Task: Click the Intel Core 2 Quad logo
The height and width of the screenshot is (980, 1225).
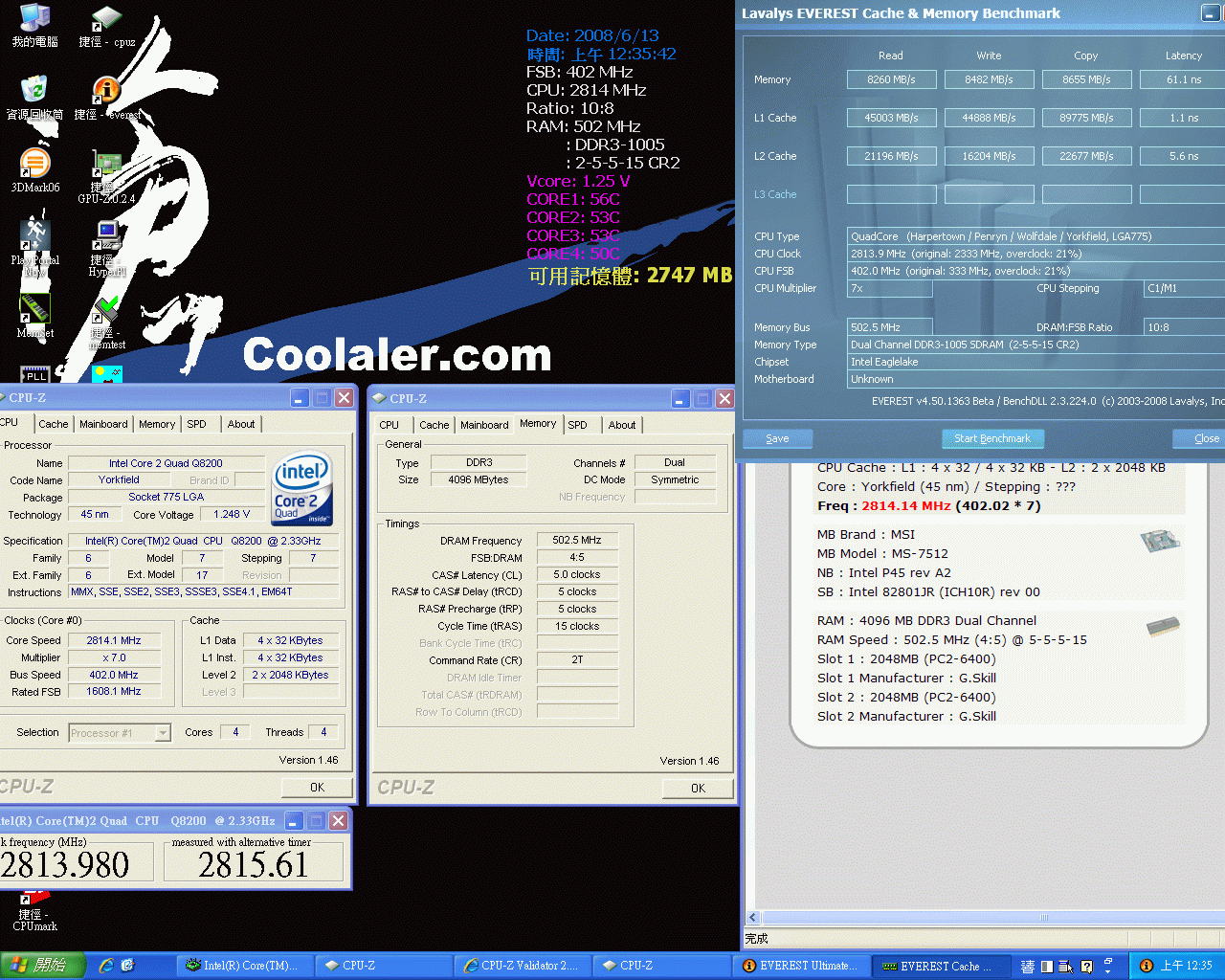Action: coord(302,488)
